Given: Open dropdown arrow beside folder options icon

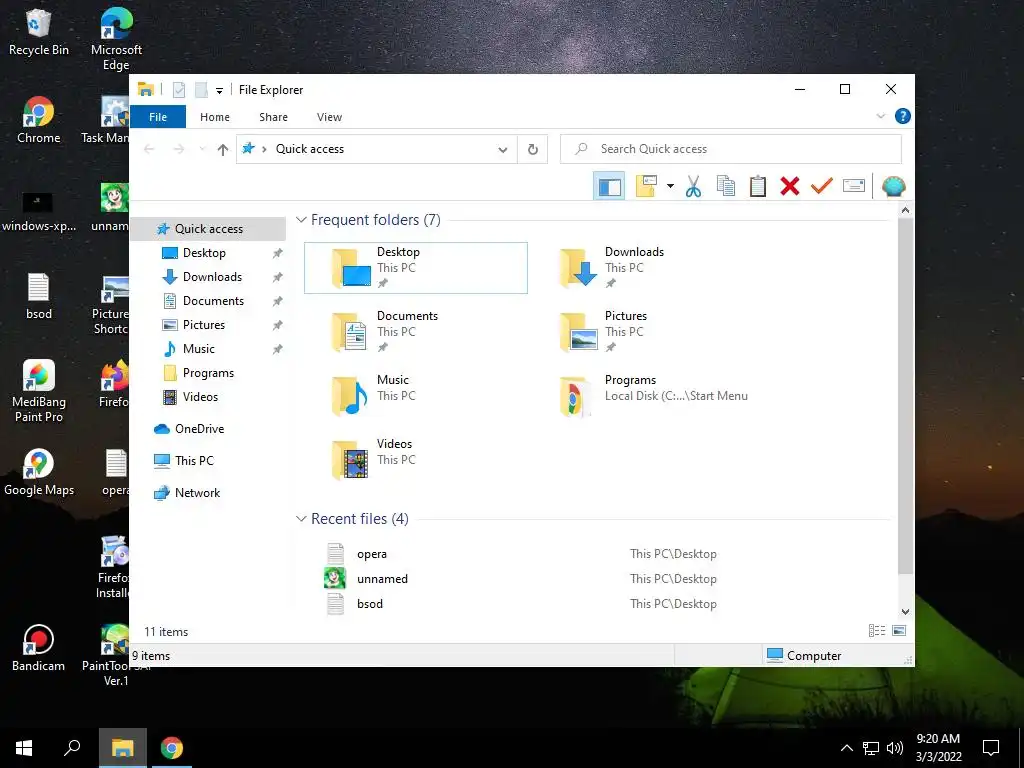Looking at the screenshot, I should (670, 187).
